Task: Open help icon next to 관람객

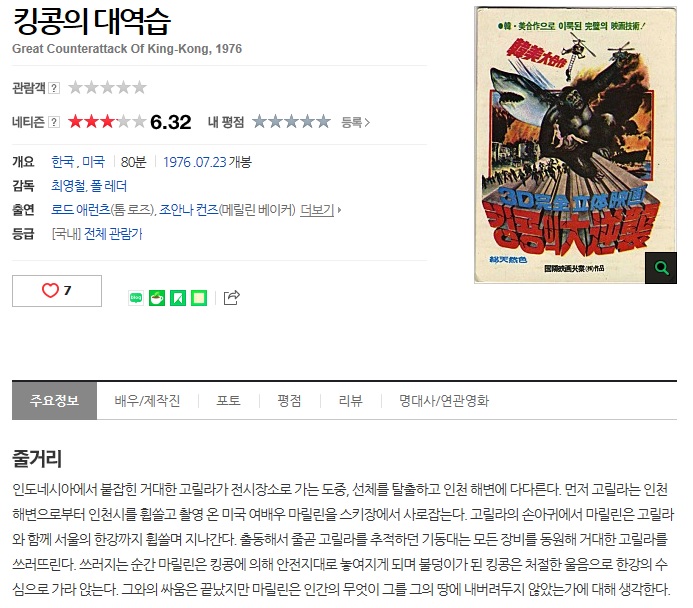Action: 53,88
